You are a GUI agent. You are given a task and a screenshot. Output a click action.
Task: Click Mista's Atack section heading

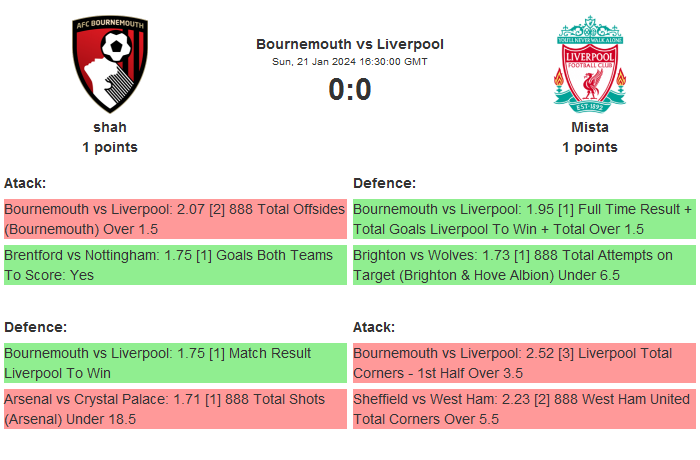(x=374, y=327)
